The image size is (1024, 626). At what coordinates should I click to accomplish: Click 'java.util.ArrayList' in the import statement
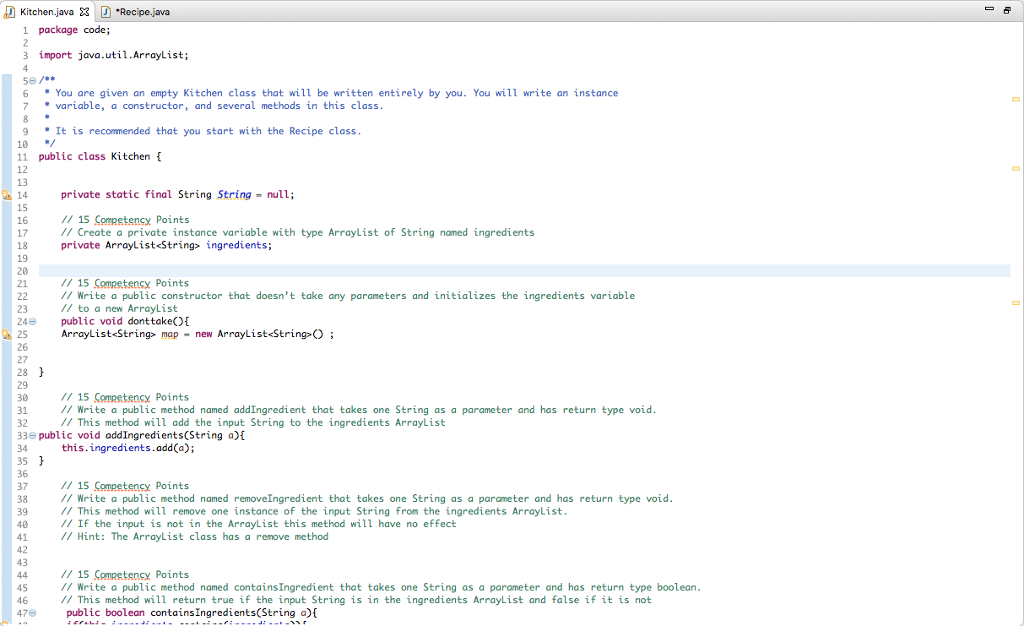pos(131,55)
